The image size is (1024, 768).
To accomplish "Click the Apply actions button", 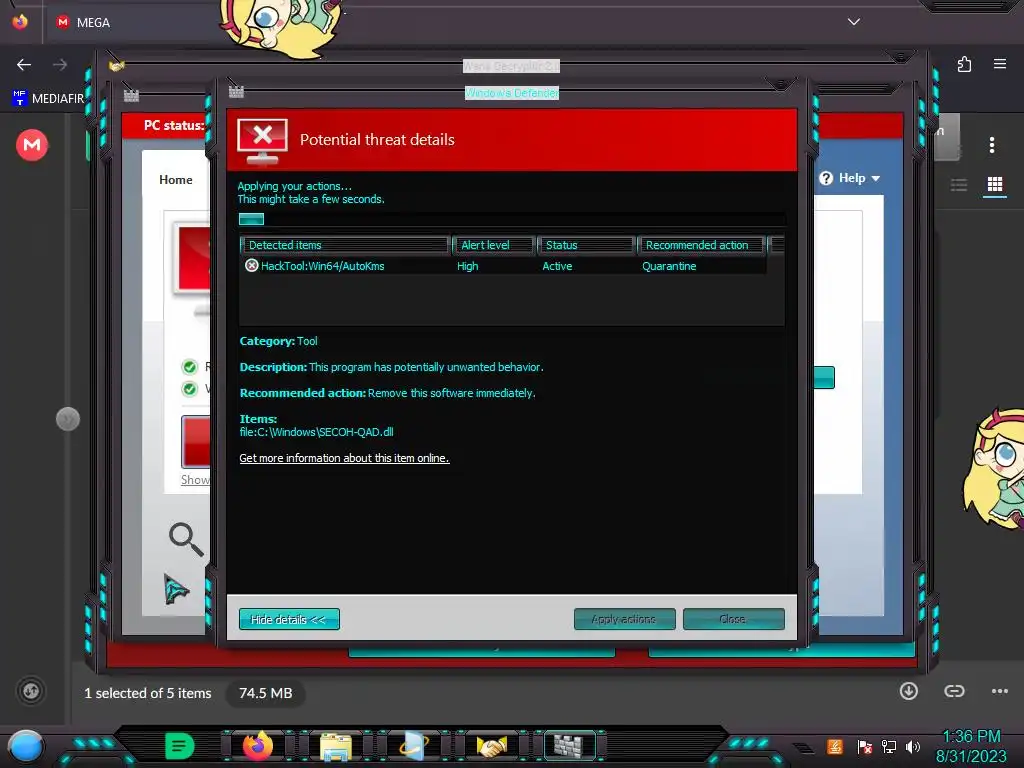I will (624, 619).
